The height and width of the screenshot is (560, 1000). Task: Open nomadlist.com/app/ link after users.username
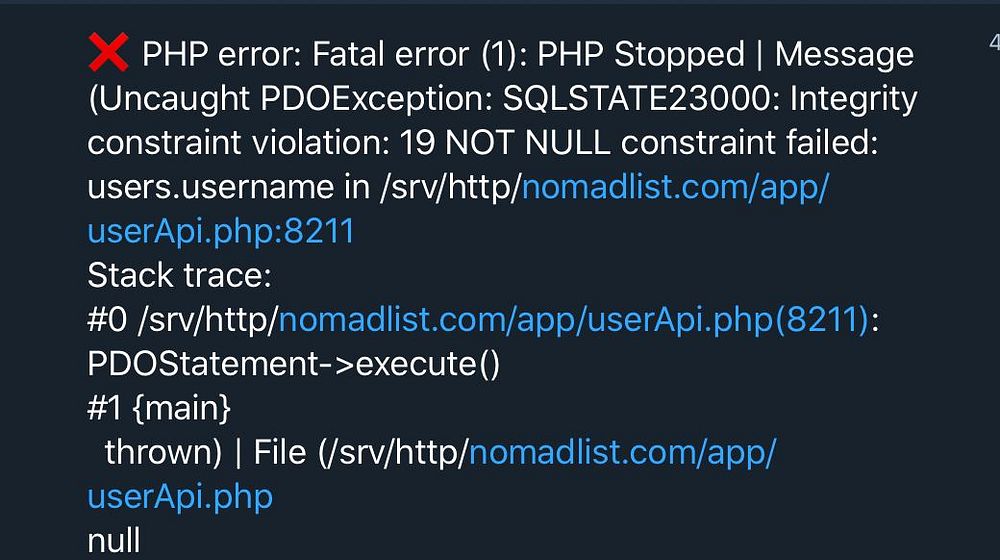pyautogui.click(x=675, y=188)
